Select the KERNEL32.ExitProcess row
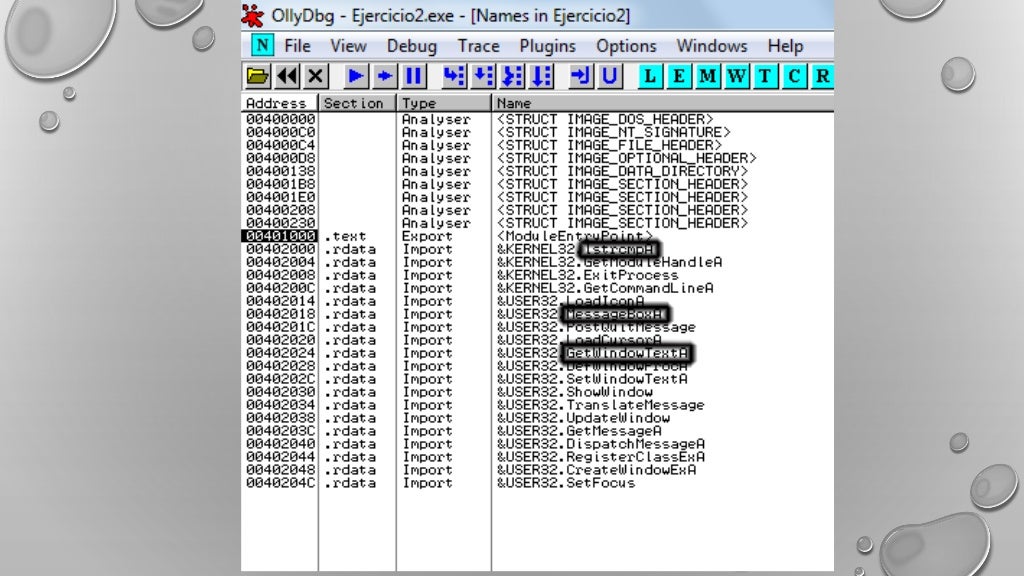The image size is (1024, 576). (x=537, y=275)
